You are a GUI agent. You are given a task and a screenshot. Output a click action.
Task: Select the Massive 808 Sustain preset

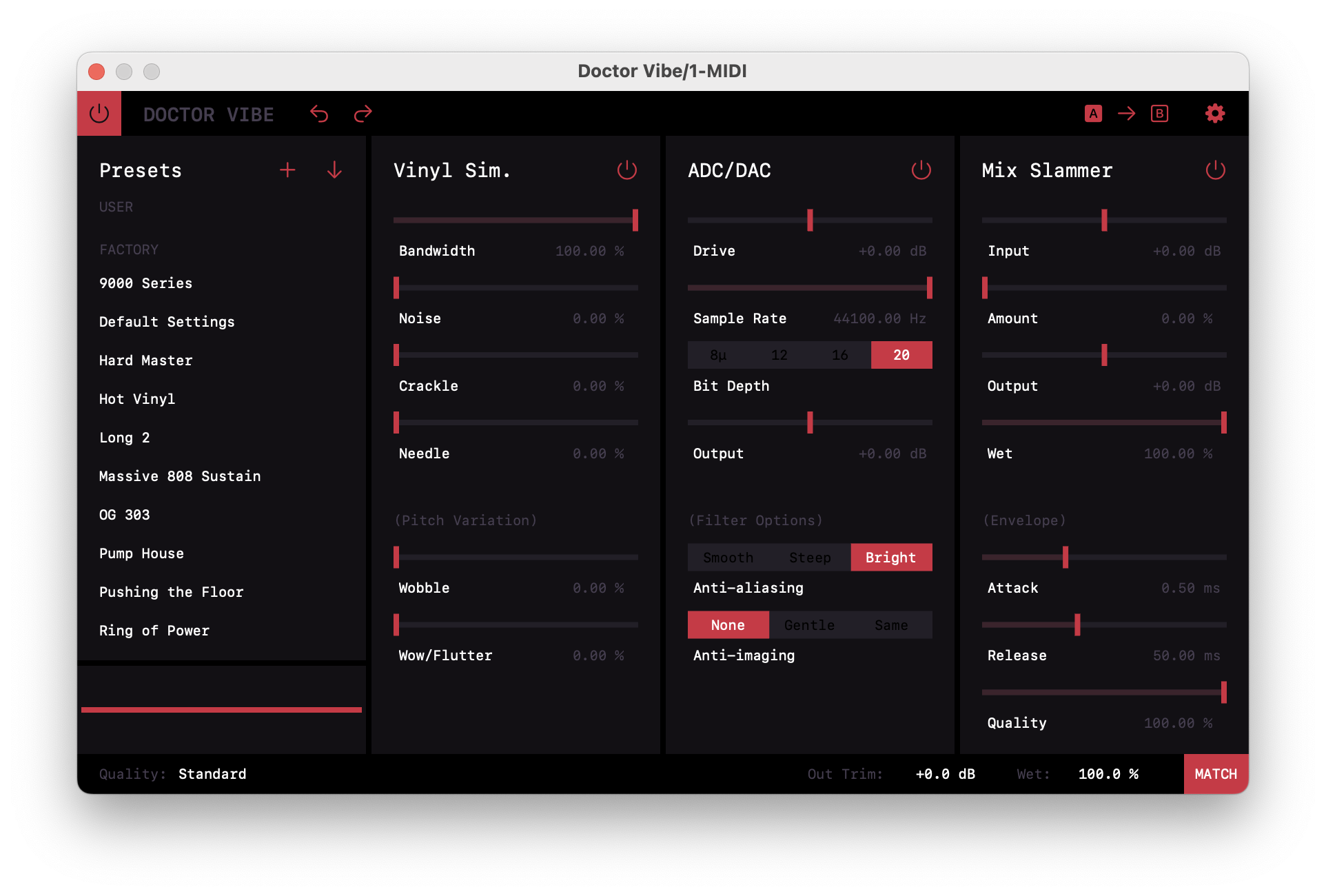pyautogui.click(x=180, y=476)
